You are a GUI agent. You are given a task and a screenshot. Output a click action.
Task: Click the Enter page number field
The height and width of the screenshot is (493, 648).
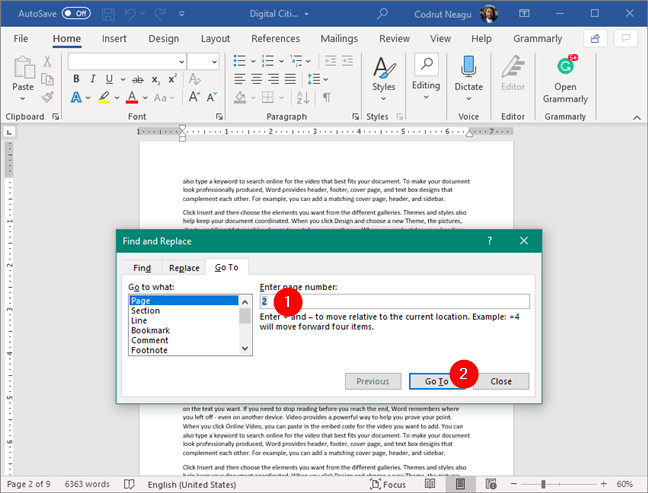pyautogui.click(x=394, y=301)
